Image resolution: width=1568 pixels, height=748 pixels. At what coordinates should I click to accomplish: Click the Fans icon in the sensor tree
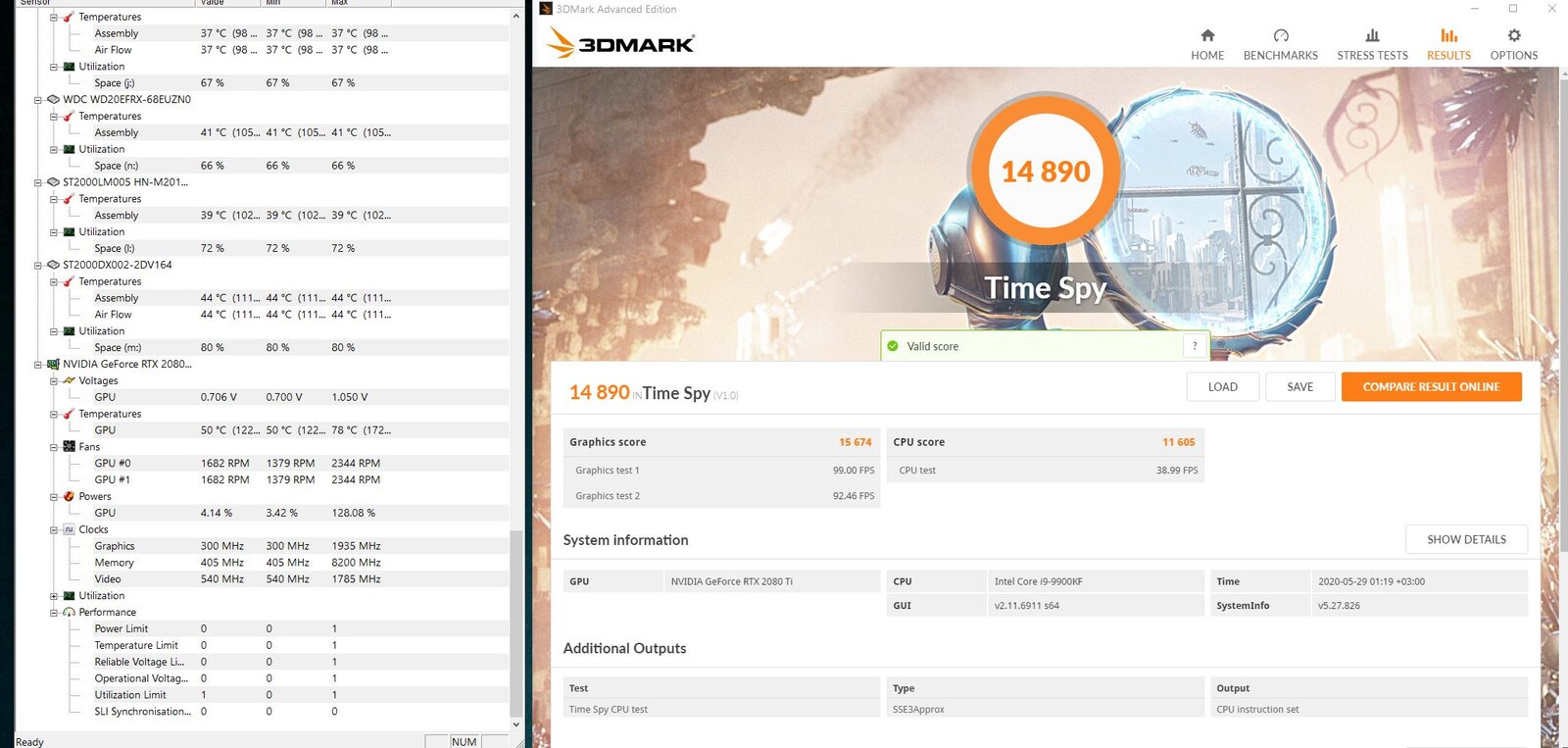69,446
